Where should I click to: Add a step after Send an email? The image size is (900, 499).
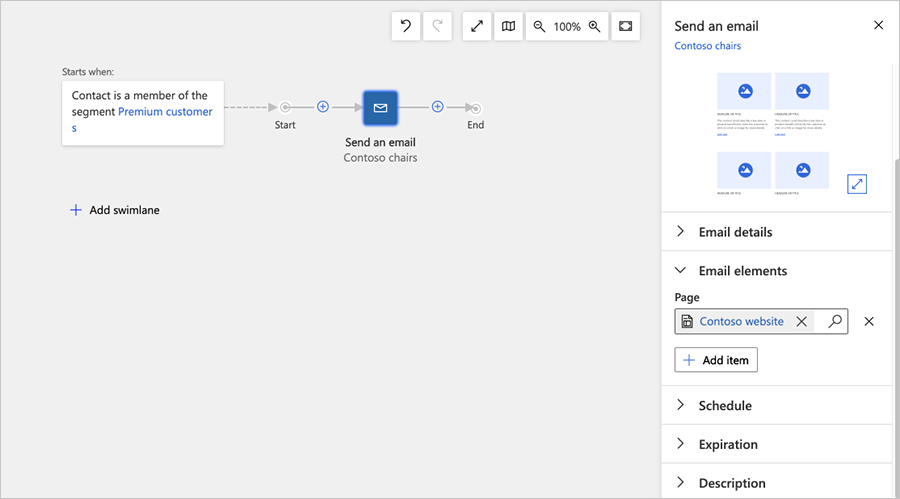(437, 107)
